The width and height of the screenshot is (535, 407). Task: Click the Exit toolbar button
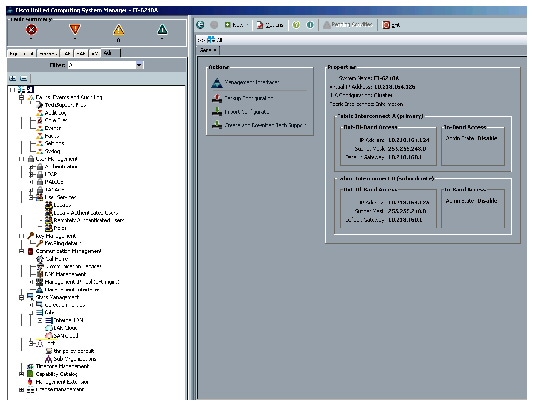point(391,25)
